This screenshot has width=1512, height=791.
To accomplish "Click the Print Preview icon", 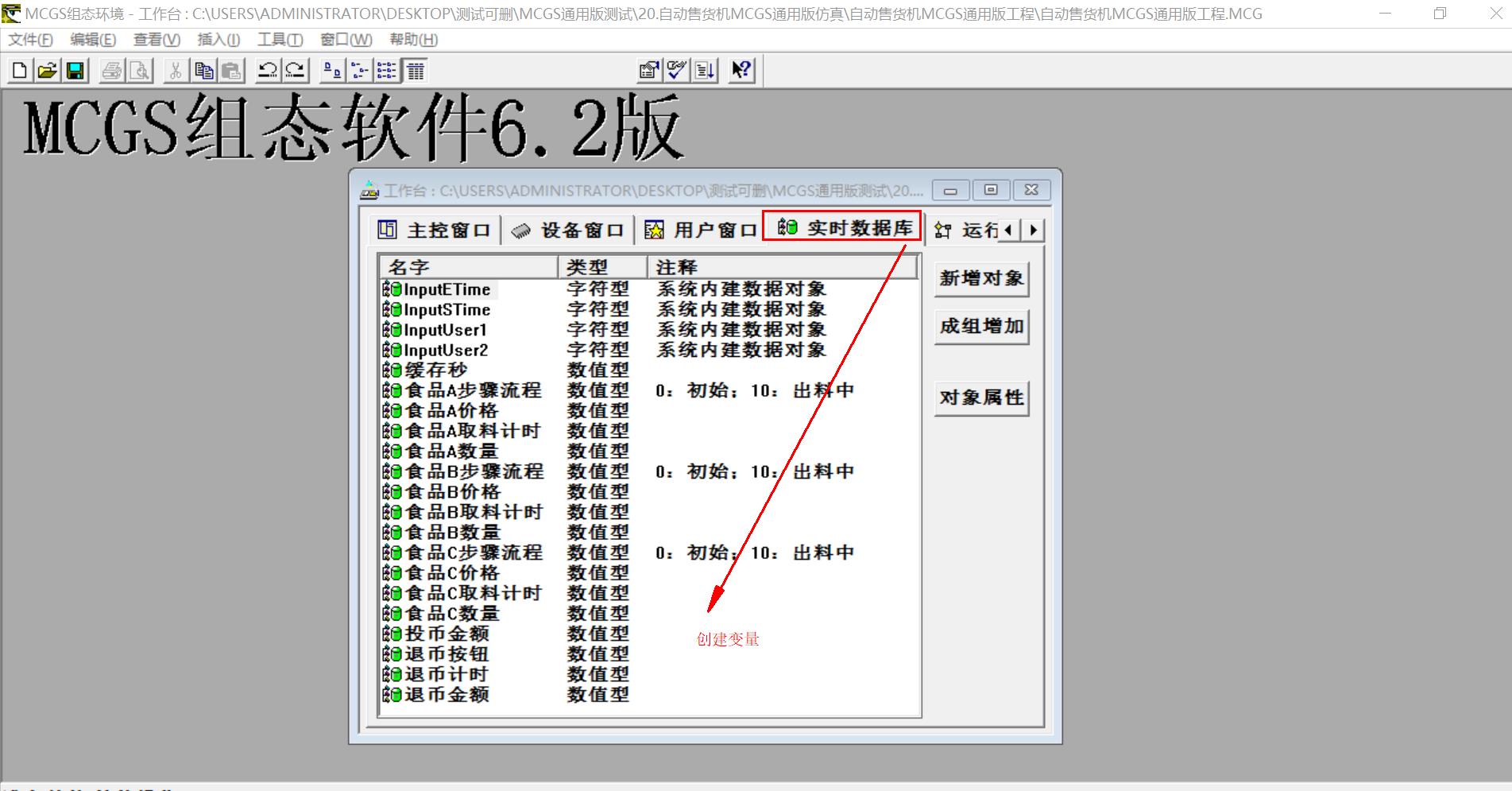I will (x=140, y=71).
